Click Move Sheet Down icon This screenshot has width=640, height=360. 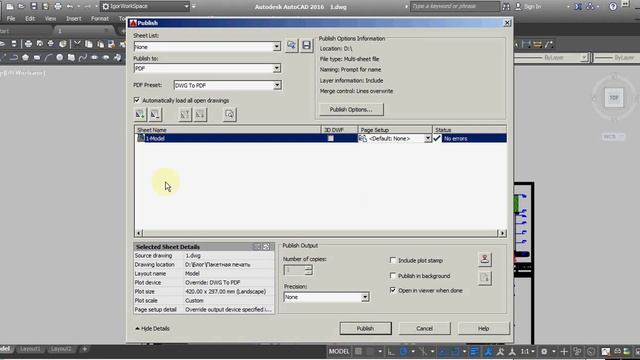point(200,115)
